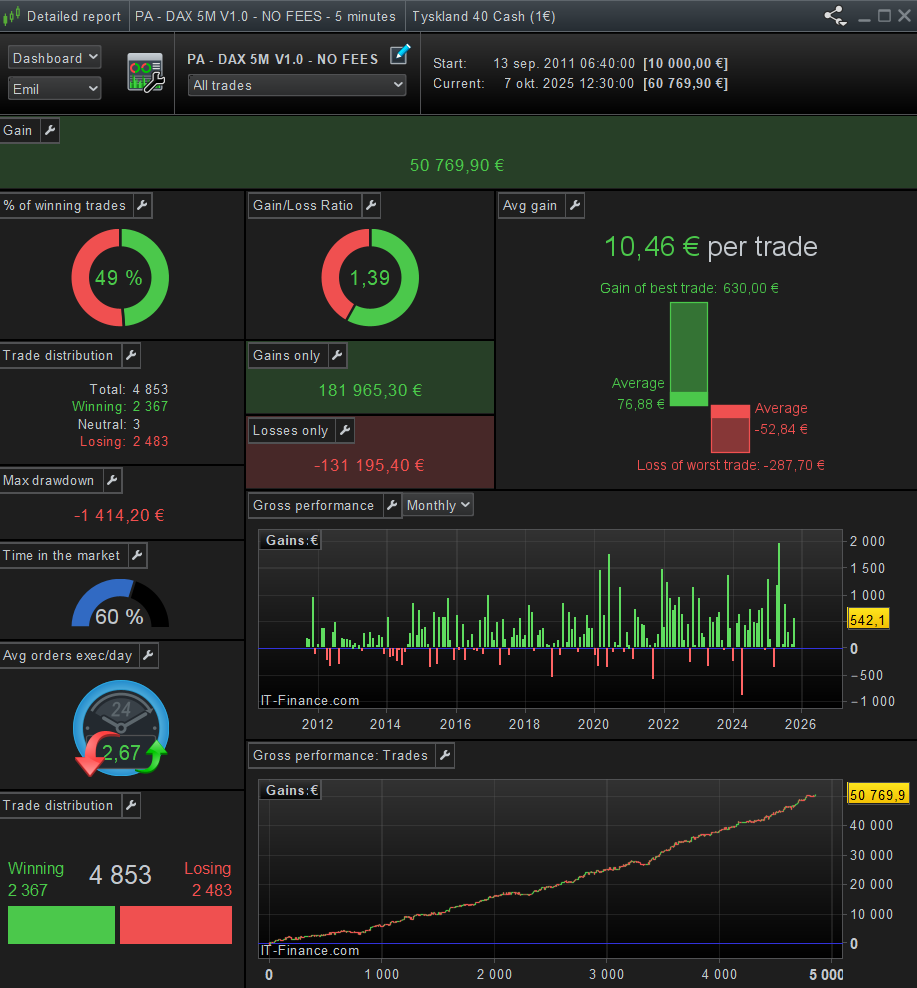Expand the All trades filter dropdown
Image resolution: width=917 pixels, height=988 pixels.
[x=297, y=85]
